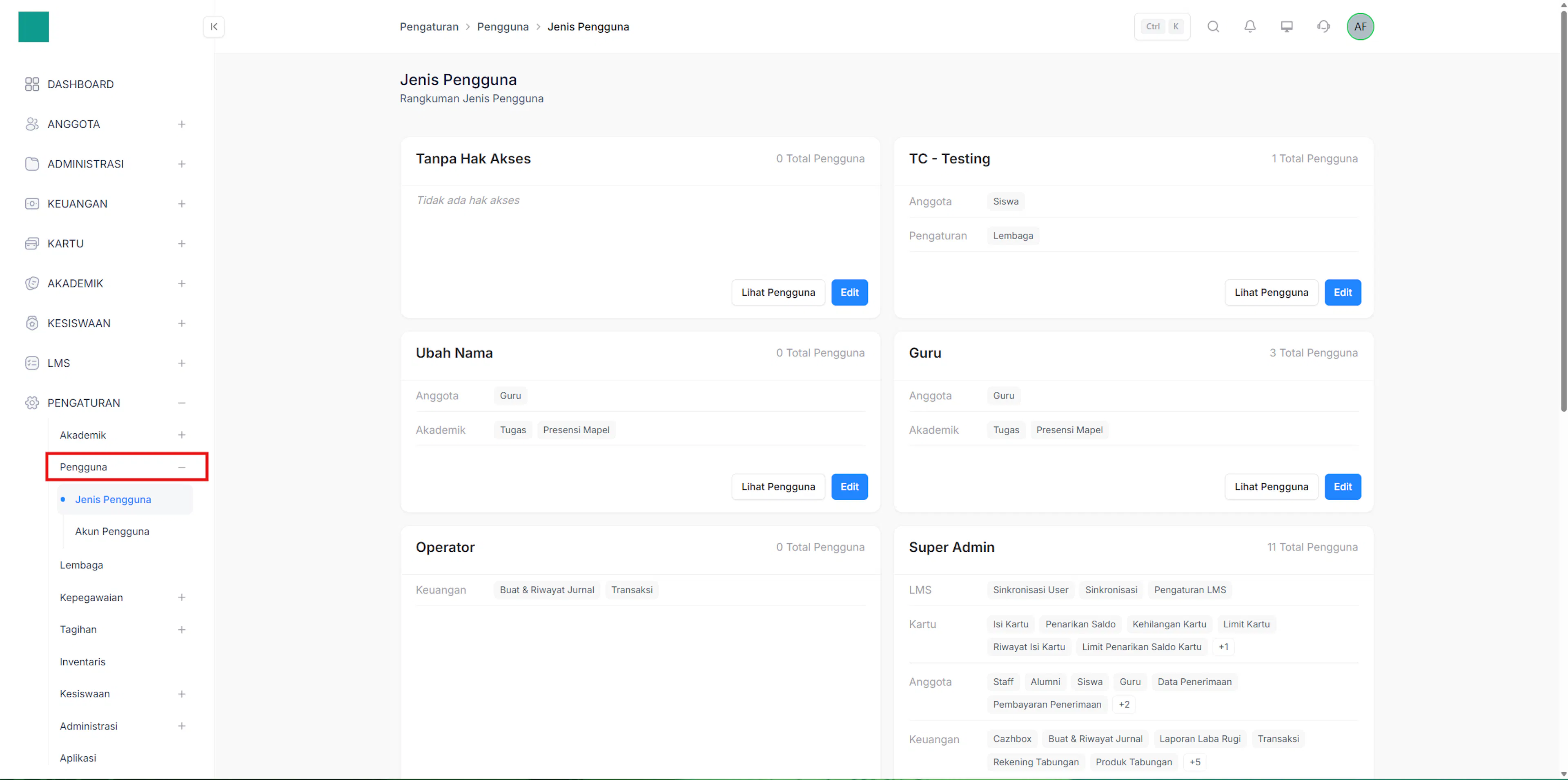The width and height of the screenshot is (1568, 780).
Task: Click the Ctrl K shortcut box
Action: click(x=1162, y=27)
